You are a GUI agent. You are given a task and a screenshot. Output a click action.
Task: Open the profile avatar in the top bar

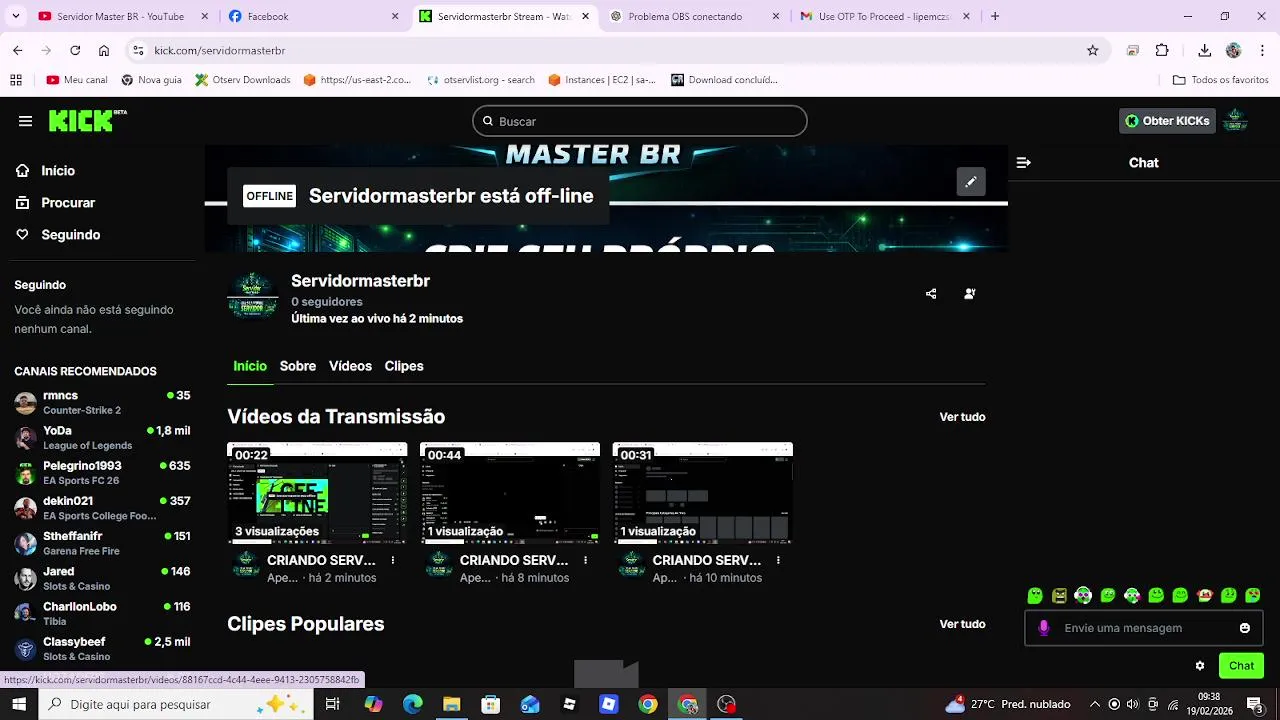click(1235, 121)
